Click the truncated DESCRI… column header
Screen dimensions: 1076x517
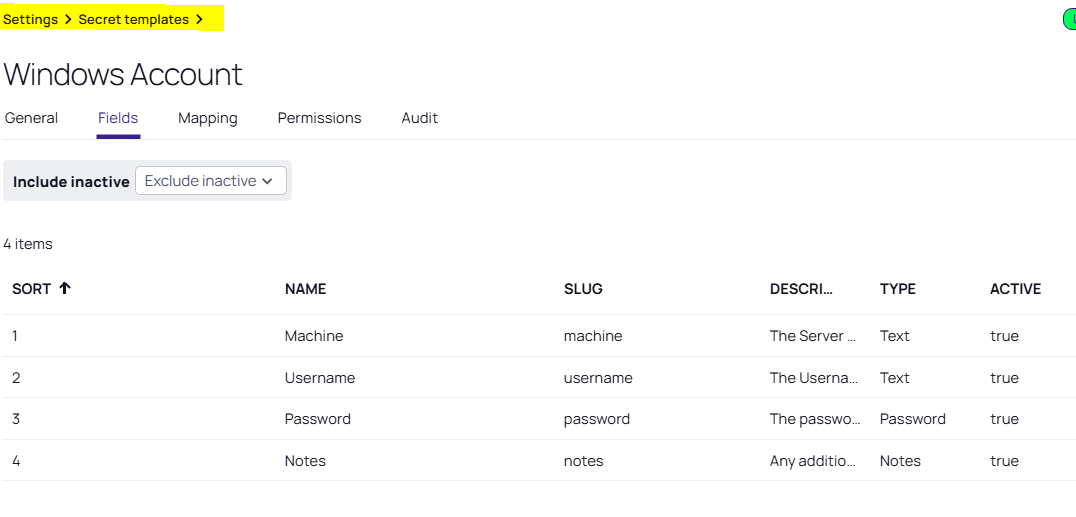802,289
